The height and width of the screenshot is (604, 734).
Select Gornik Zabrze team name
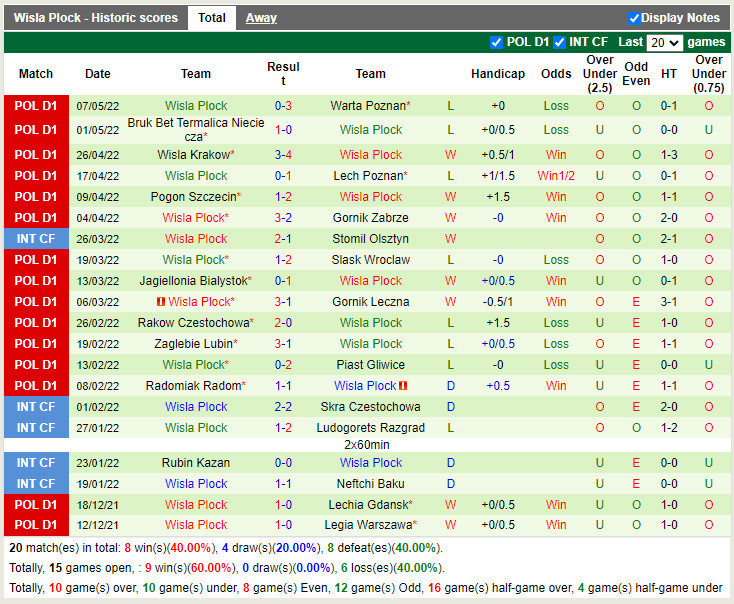(370, 218)
